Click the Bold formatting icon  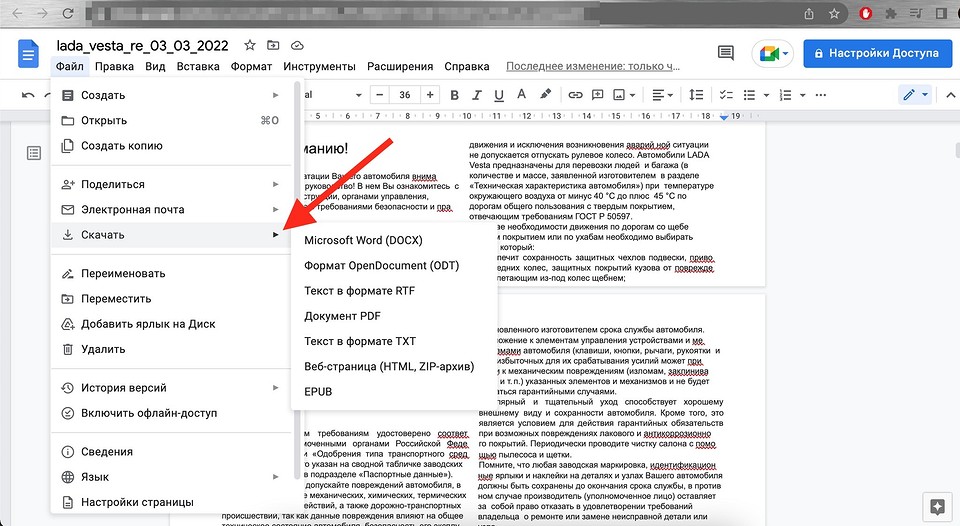click(x=454, y=95)
